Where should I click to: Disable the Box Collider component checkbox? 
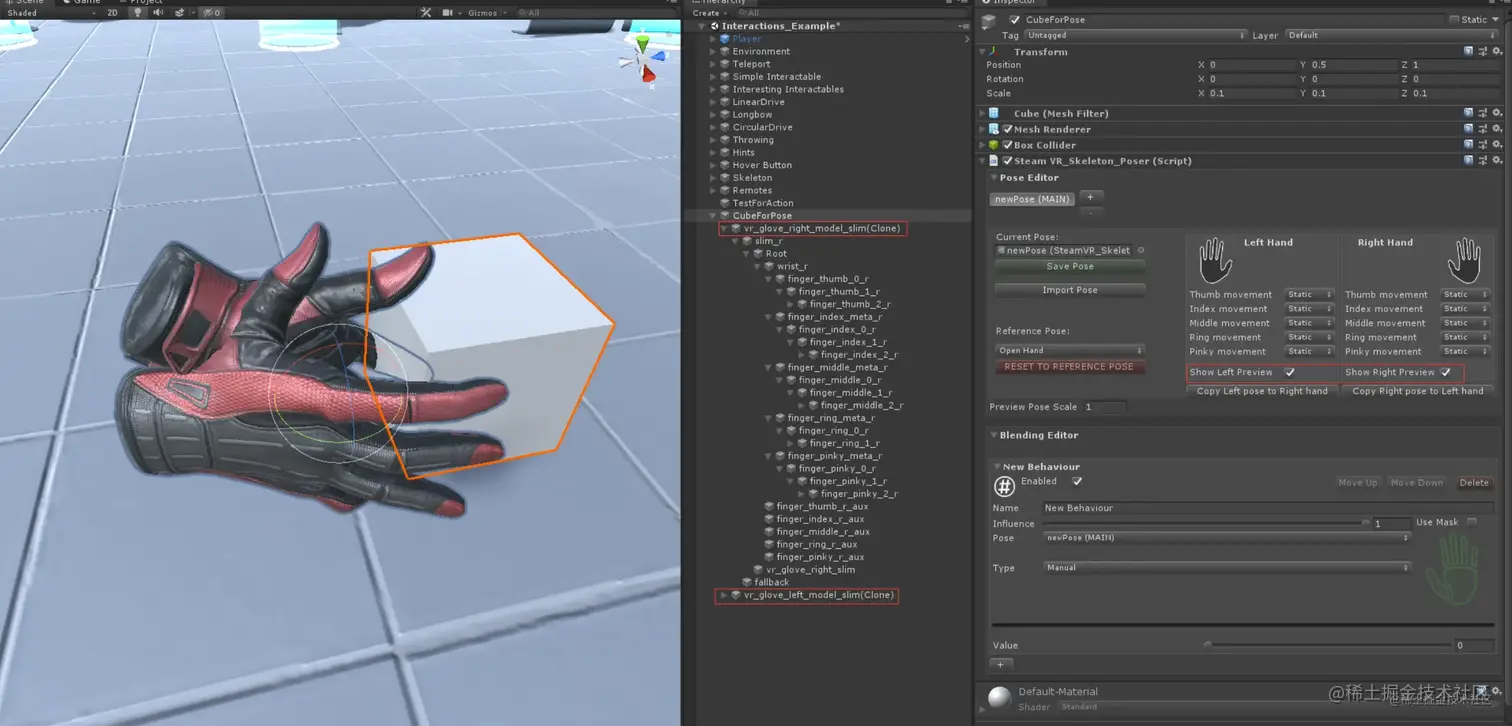(1008, 145)
